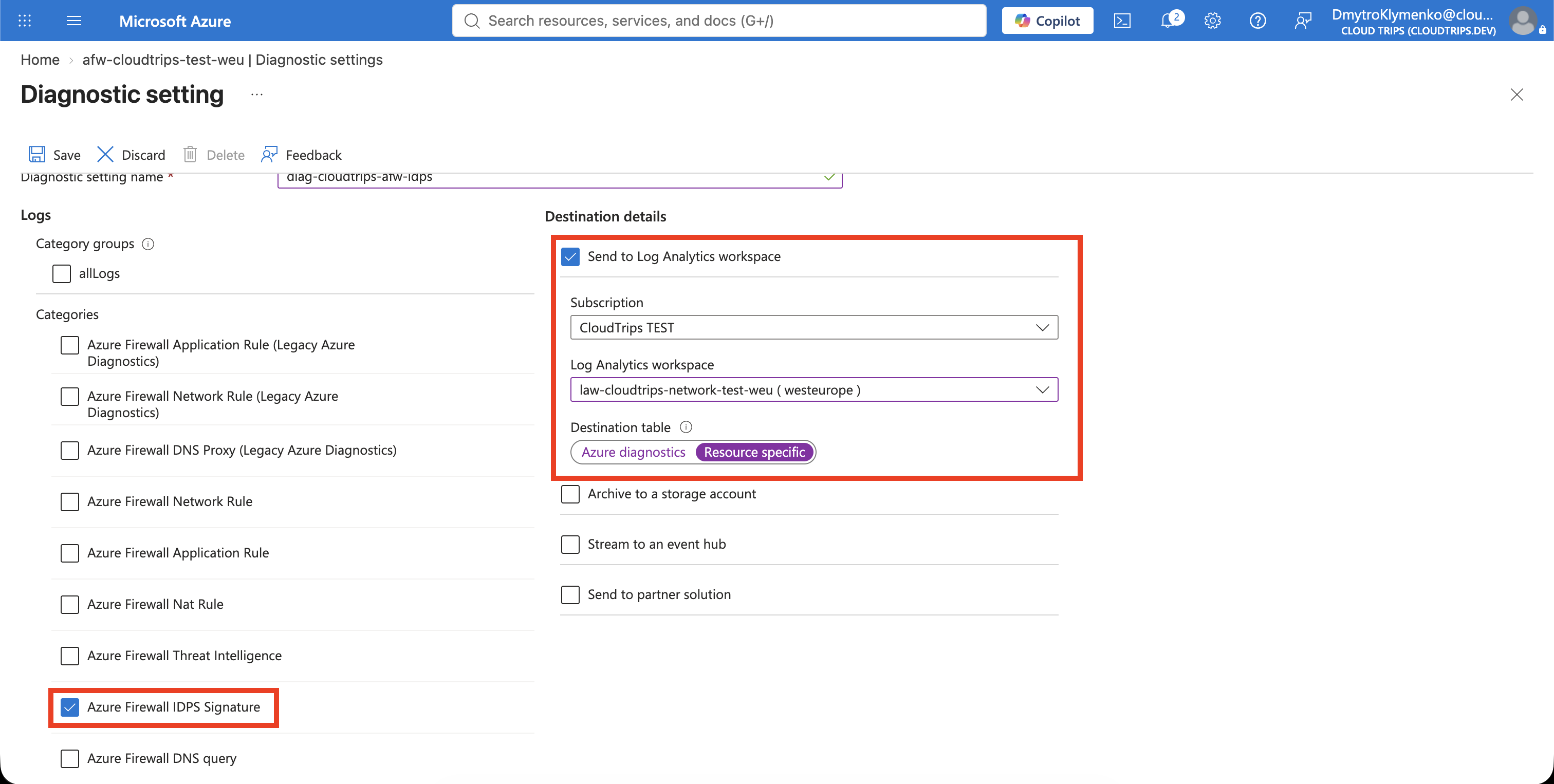Click the Destination details heading
The height and width of the screenshot is (784, 1554).
coord(605,216)
